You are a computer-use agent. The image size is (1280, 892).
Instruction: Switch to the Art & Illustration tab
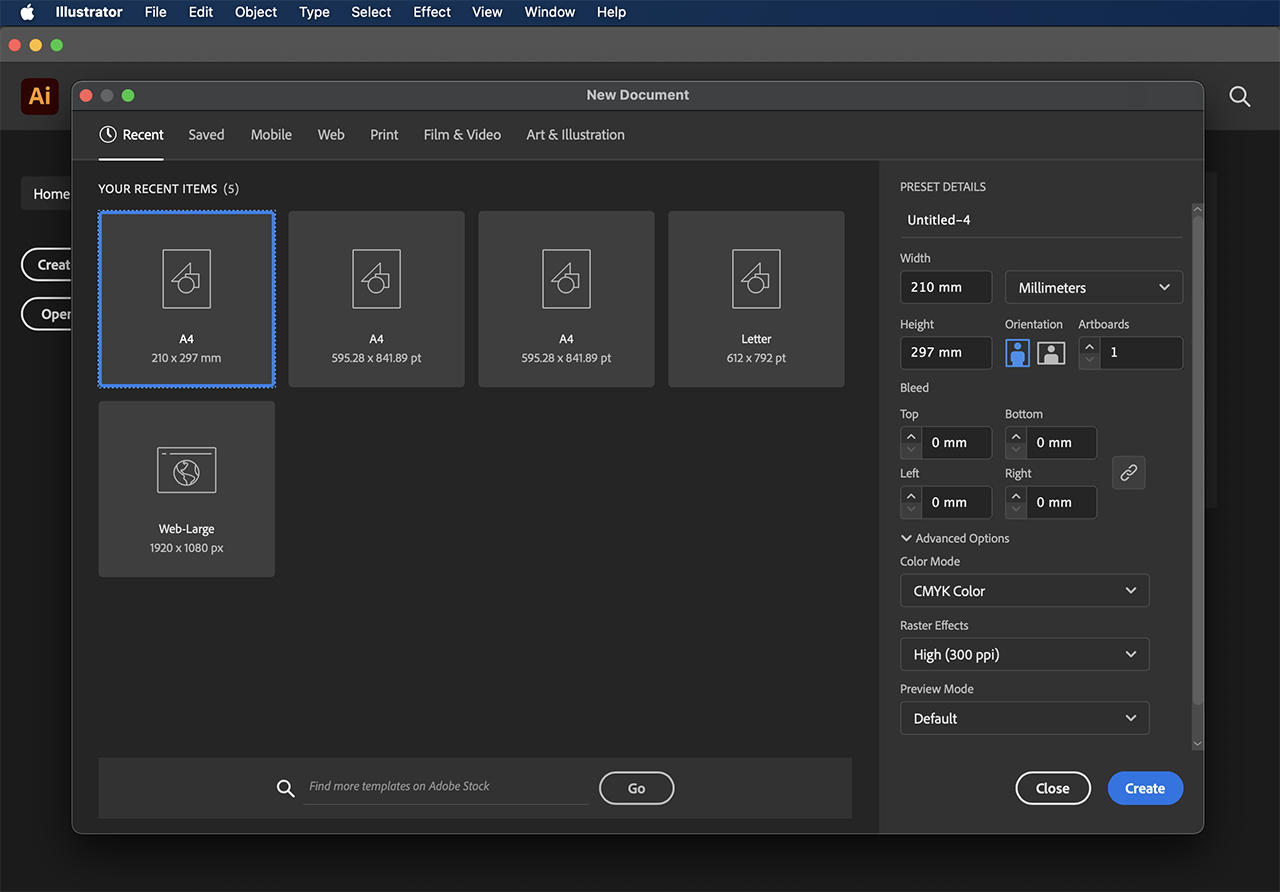[x=575, y=134]
